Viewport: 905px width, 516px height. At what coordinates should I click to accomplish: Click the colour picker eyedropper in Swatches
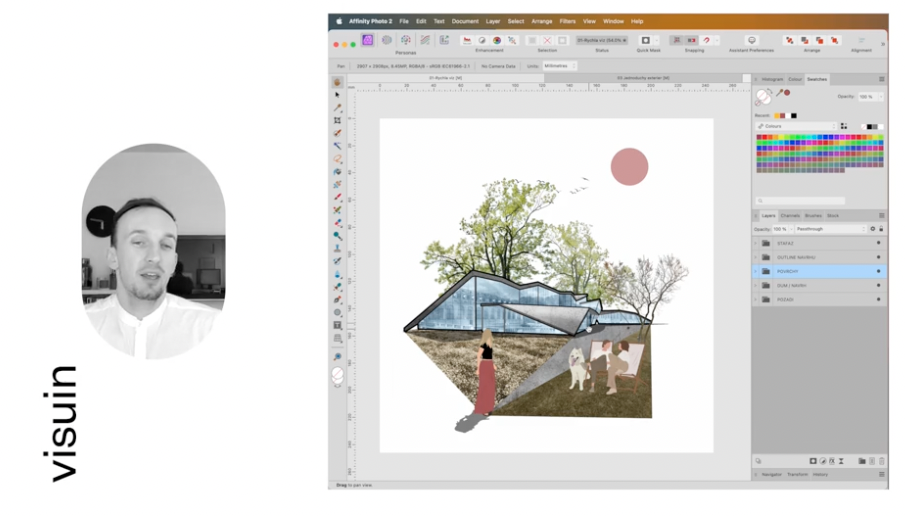pos(779,93)
